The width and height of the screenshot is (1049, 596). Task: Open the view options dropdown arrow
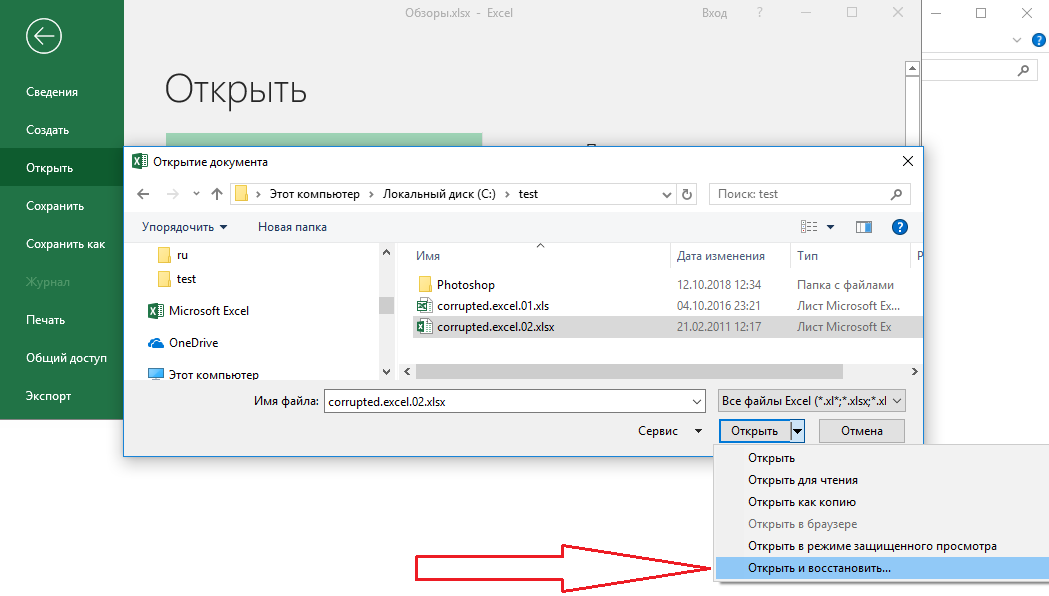point(830,227)
